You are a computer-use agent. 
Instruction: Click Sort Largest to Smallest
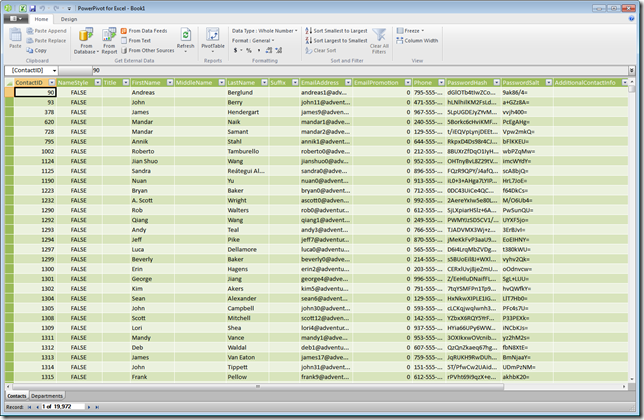[x=334, y=40]
